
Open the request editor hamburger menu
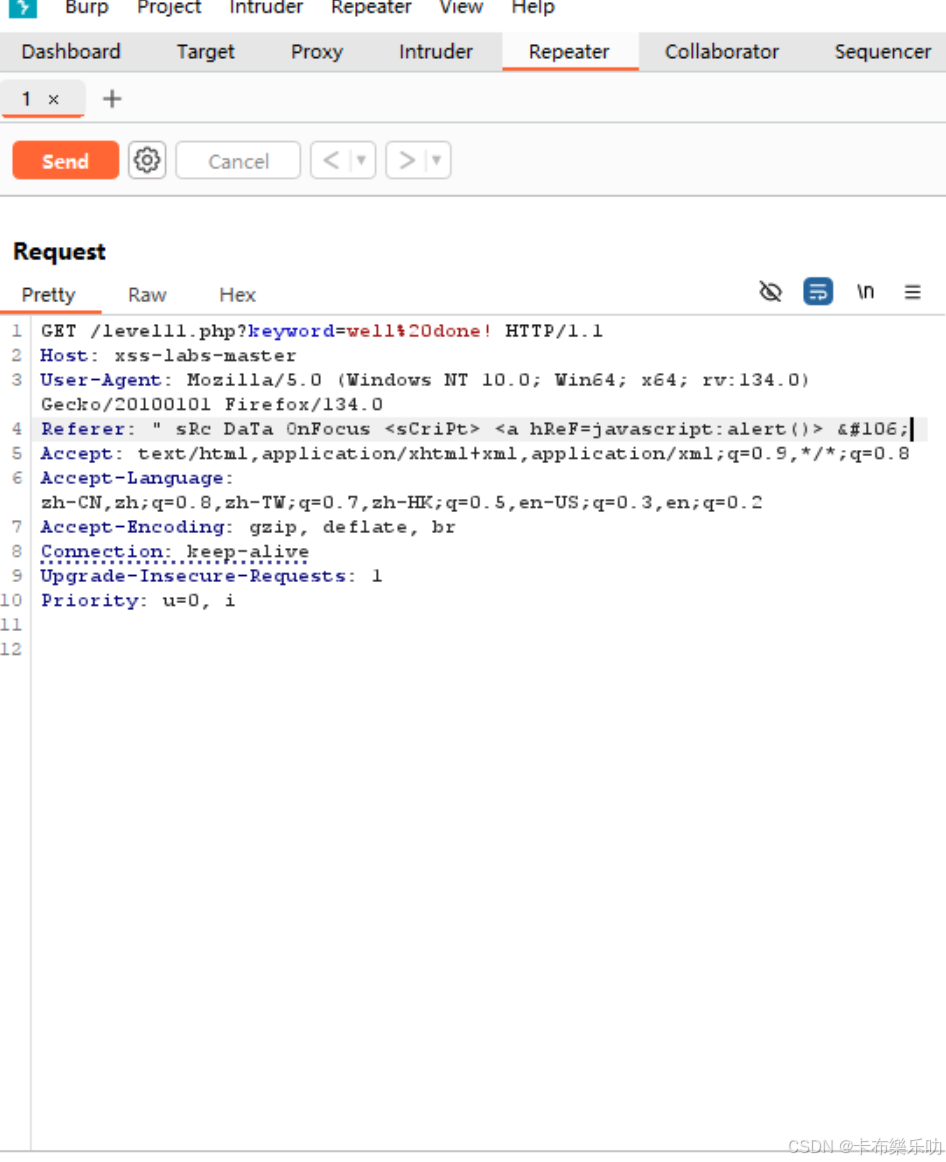913,293
